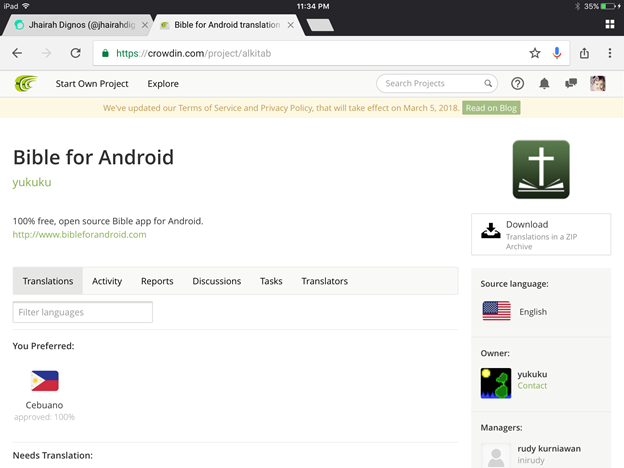
Task: Click the yukuku owner name
Action: tap(532, 374)
